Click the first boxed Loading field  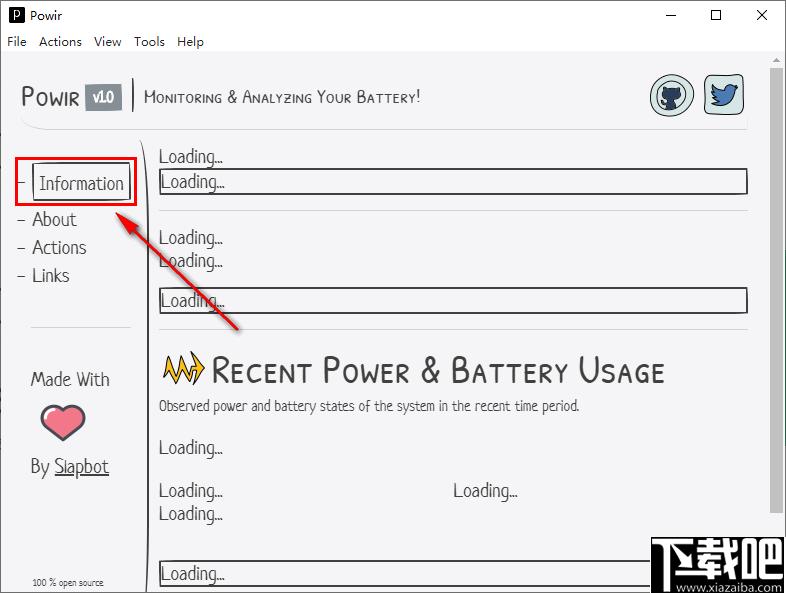click(453, 181)
